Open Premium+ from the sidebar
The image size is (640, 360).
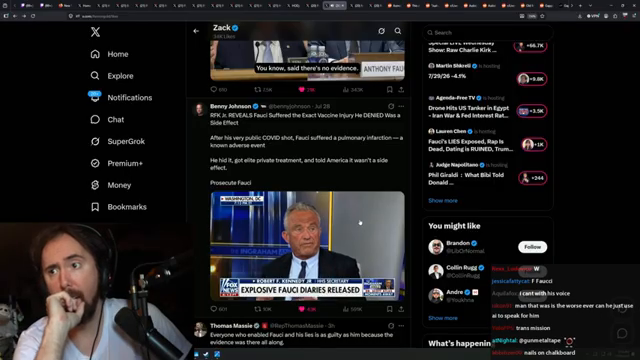tap(116, 163)
